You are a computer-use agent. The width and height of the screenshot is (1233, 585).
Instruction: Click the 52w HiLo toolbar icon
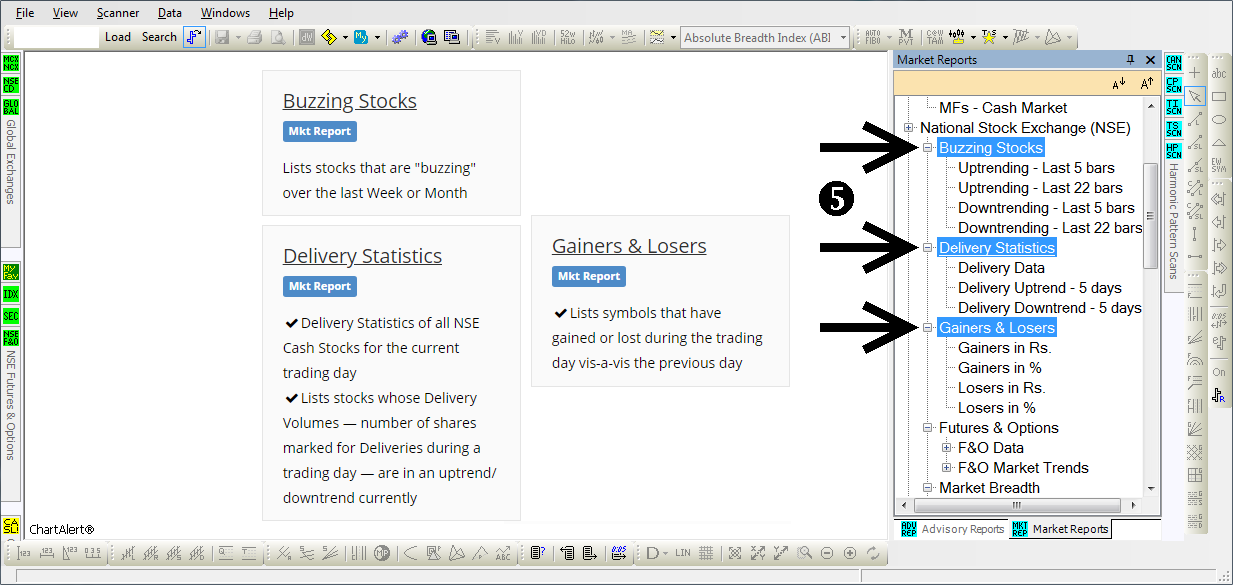tap(569, 37)
